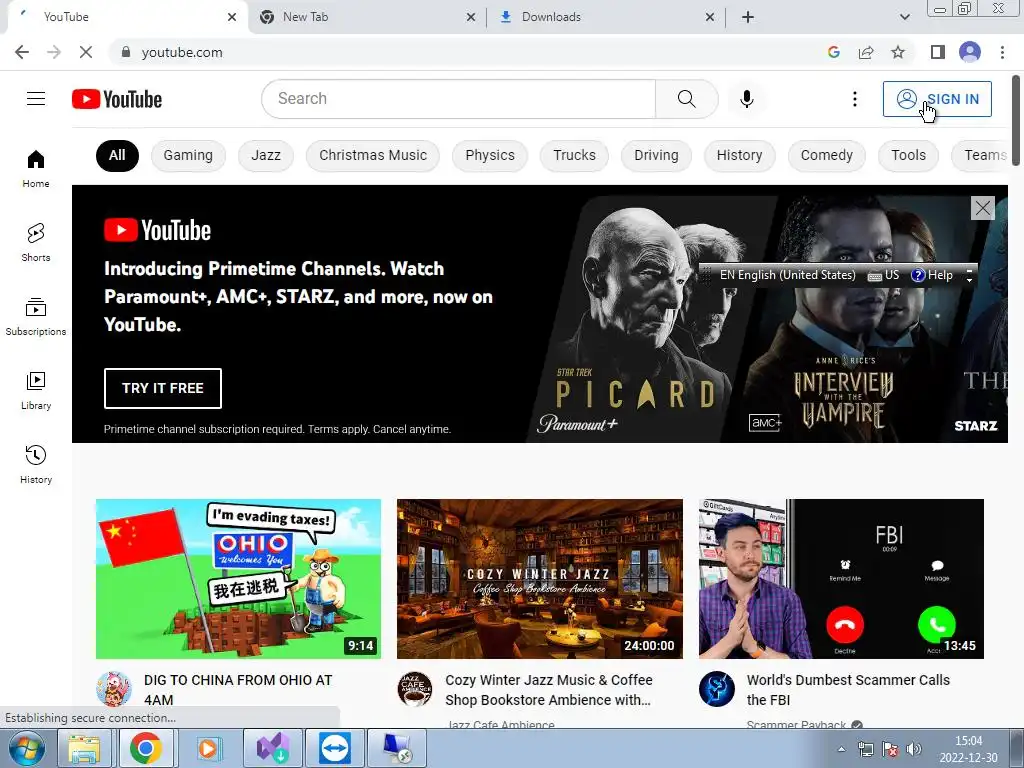Click browser back arrow
The width and height of the screenshot is (1024, 768).
point(22,52)
